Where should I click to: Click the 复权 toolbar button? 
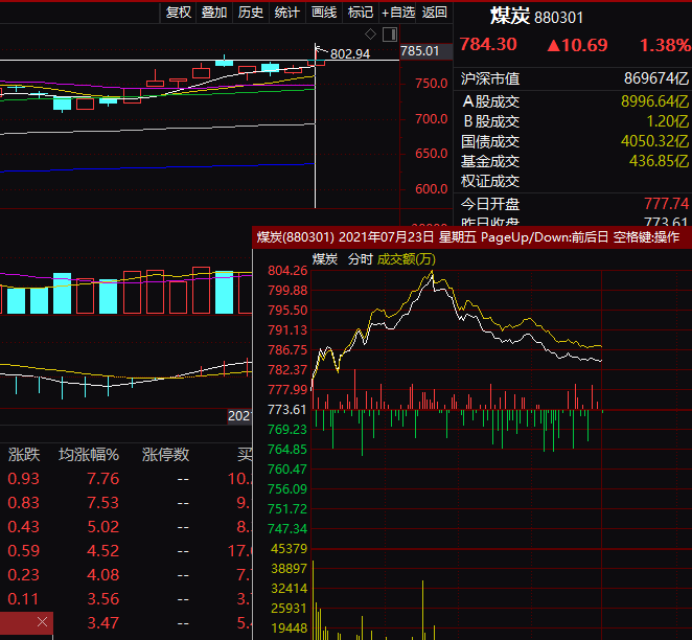pyautogui.click(x=178, y=12)
